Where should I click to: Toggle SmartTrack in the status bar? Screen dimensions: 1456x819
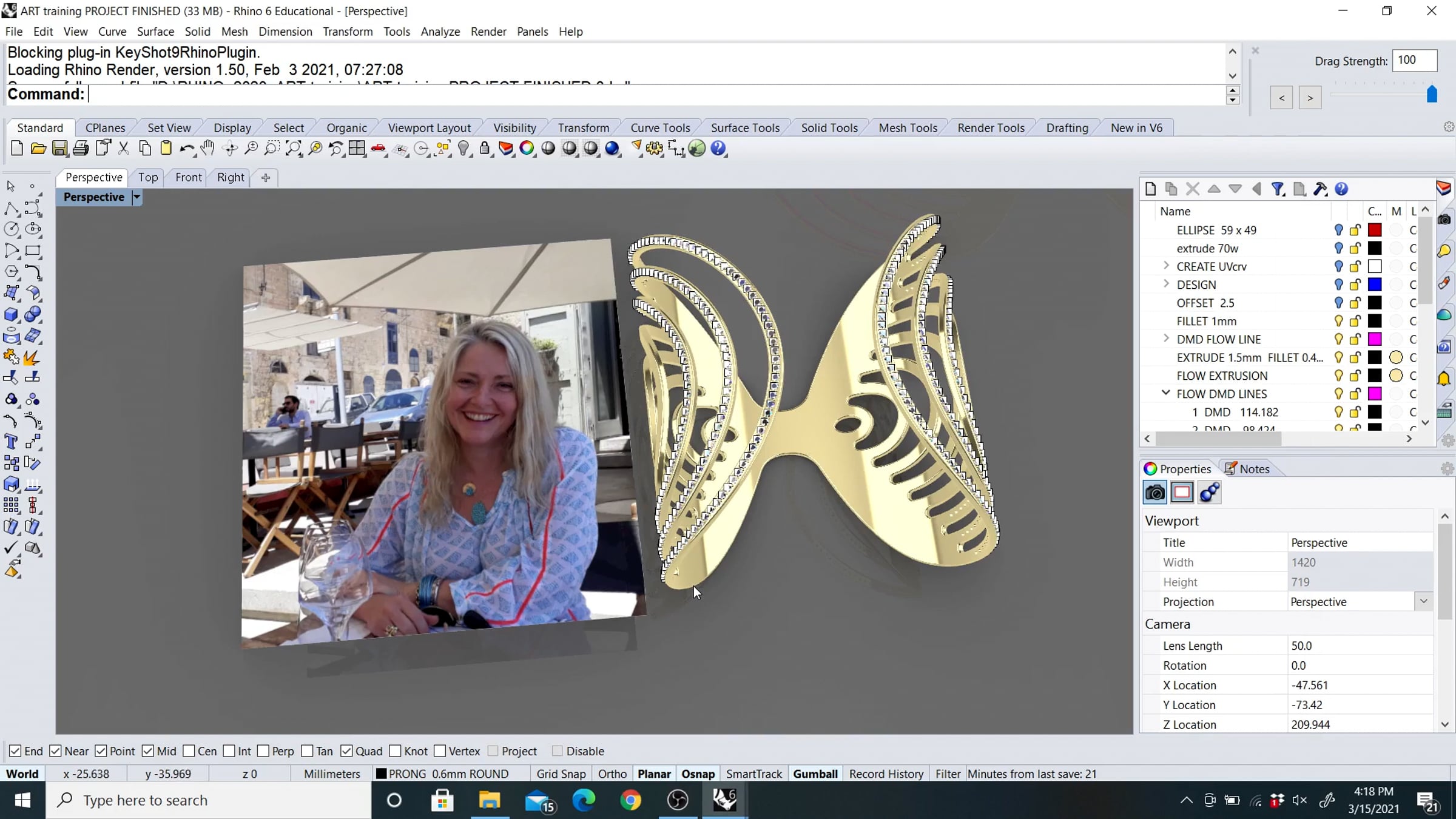754,774
